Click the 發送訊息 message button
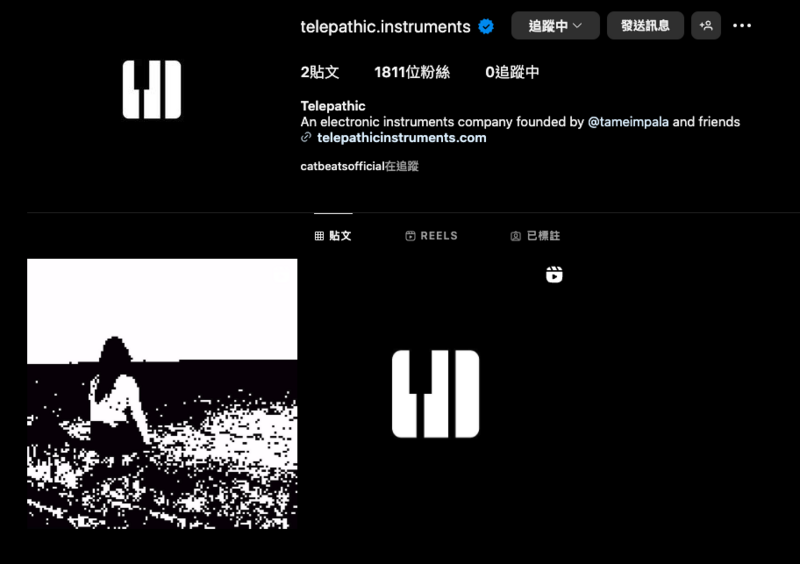Image resolution: width=800 pixels, height=564 pixels. (x=645, y=26)
